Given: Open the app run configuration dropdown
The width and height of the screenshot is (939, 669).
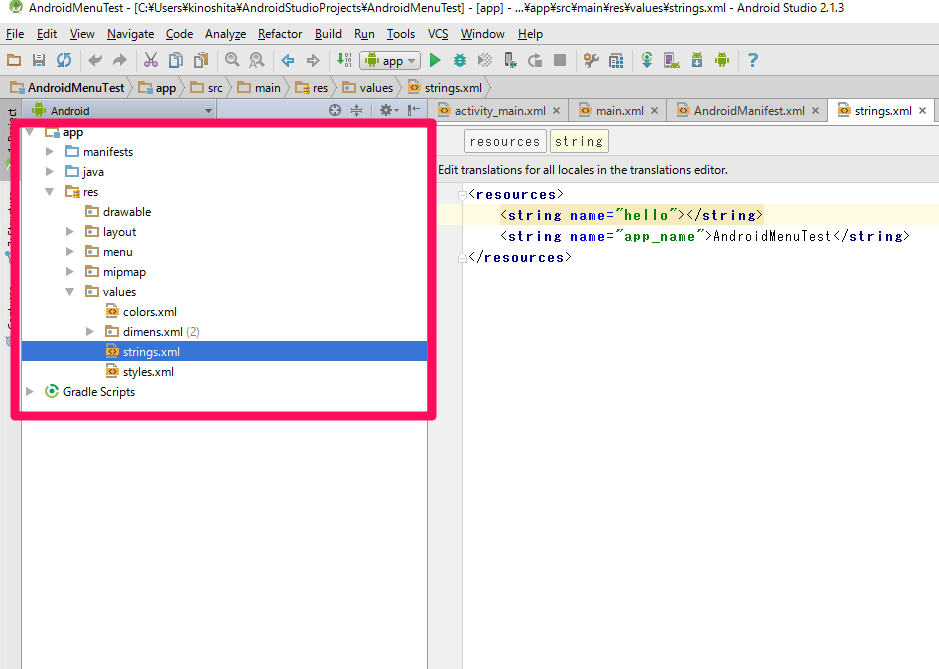Looking at the screenshot, I should pyautogui.click(x=390, y=60).
